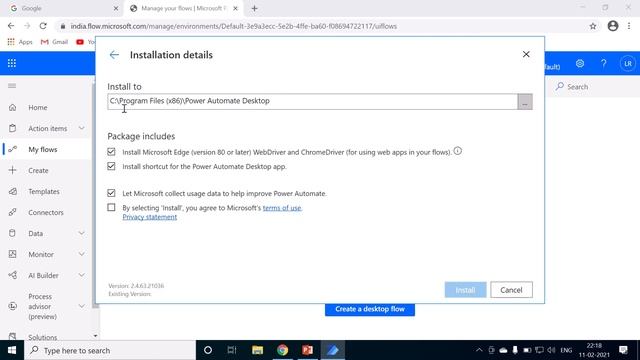Click the browser address bar URL
Viewport: 640px width, 360px height.
coord(233,26)
